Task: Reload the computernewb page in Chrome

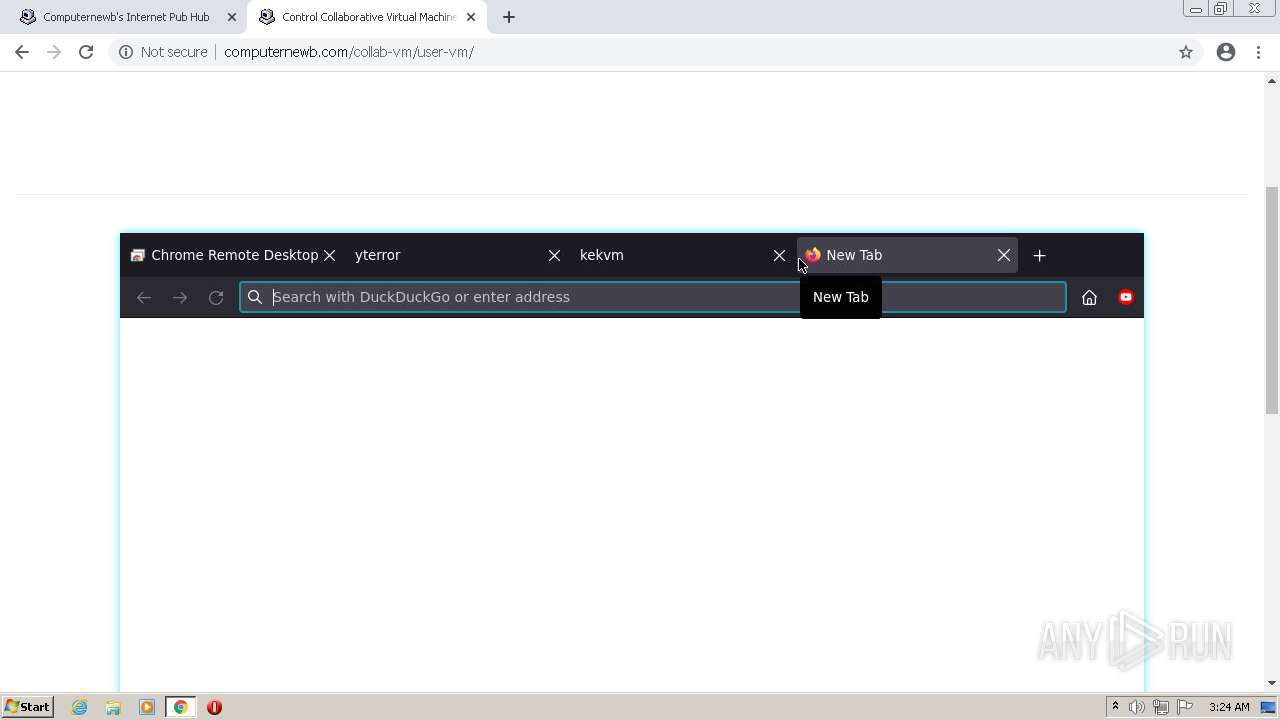Action: click(86, 52)
